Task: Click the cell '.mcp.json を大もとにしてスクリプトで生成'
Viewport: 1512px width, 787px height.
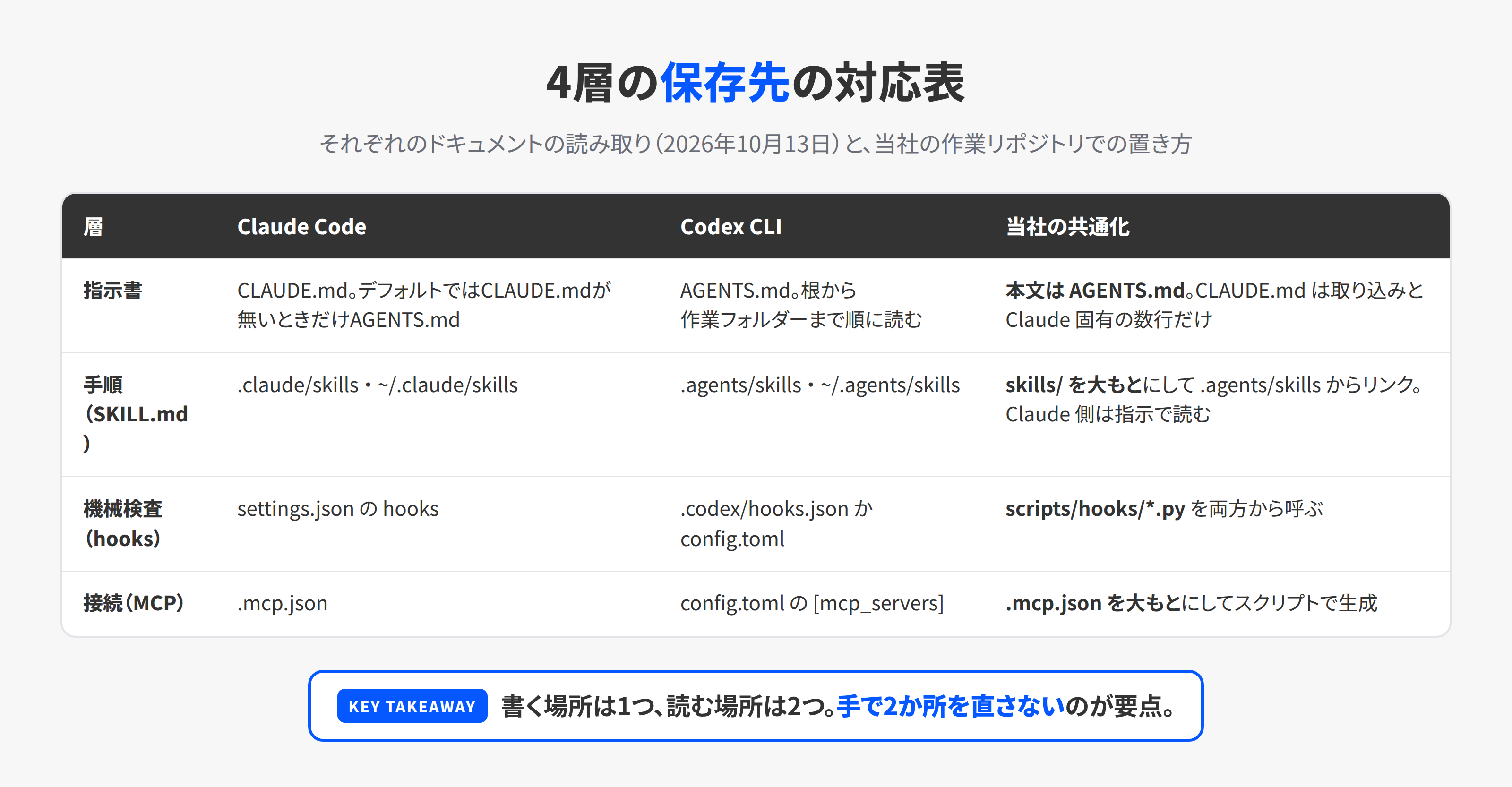Action: coord(1192,603)
